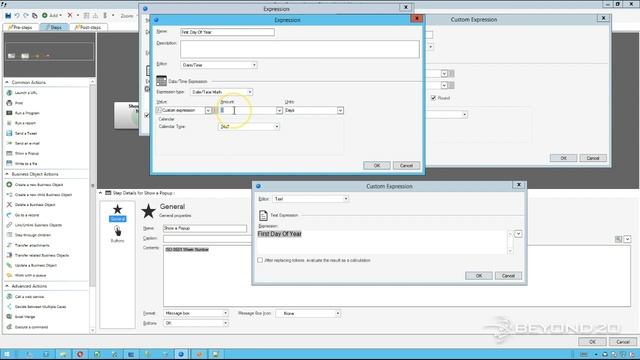Open the Editor Date/Time dropdown
Image resolution: width=640 pixels, height=360 pixels.
pyautogui.click(x=254, y=65)
